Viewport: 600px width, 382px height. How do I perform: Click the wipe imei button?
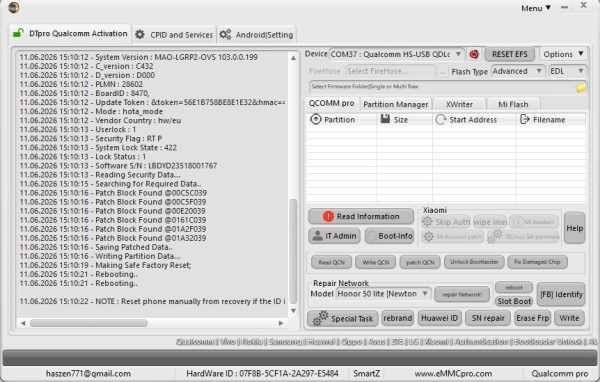coord(490,222)
